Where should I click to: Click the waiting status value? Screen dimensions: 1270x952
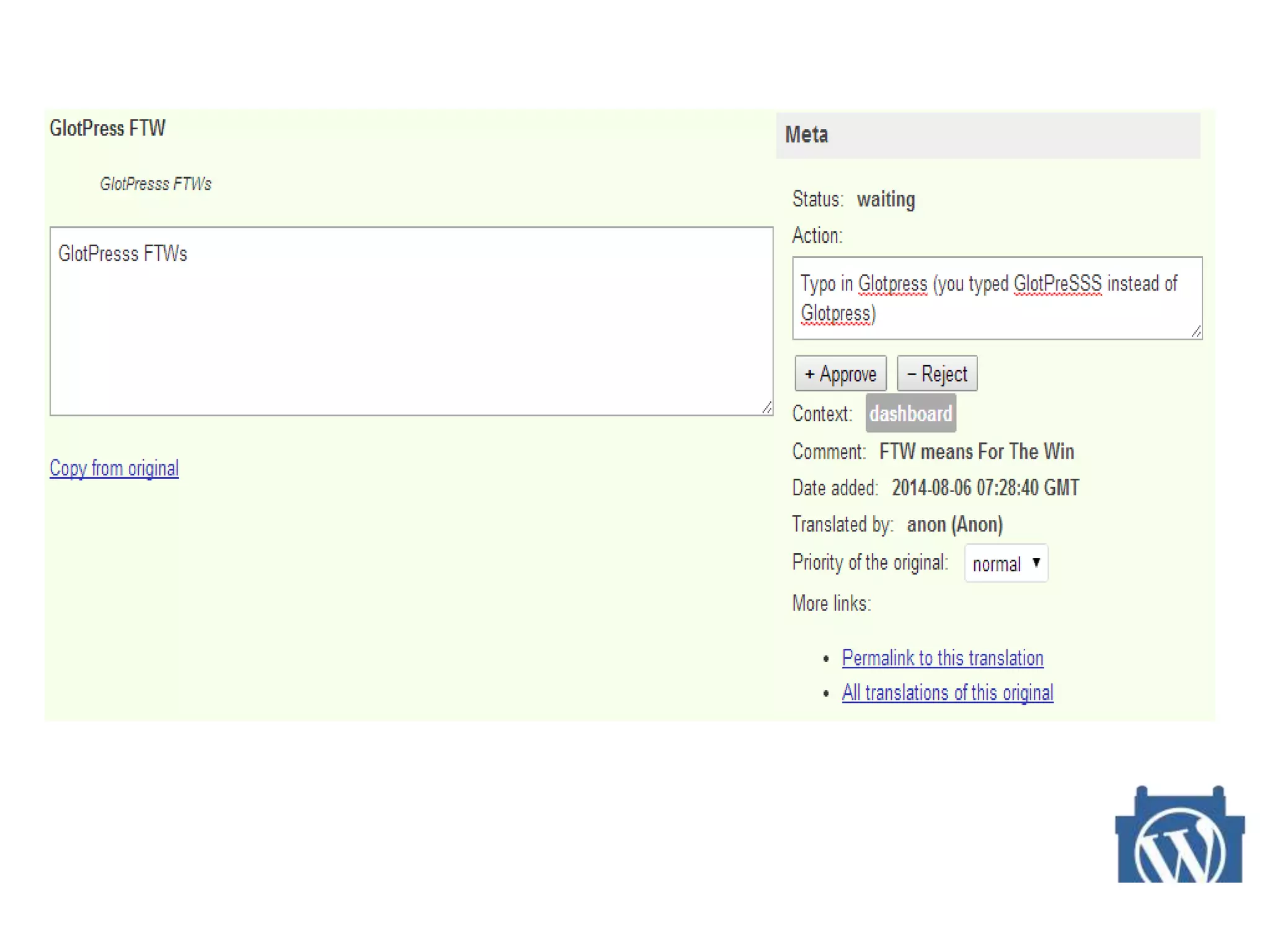point(886,200)
